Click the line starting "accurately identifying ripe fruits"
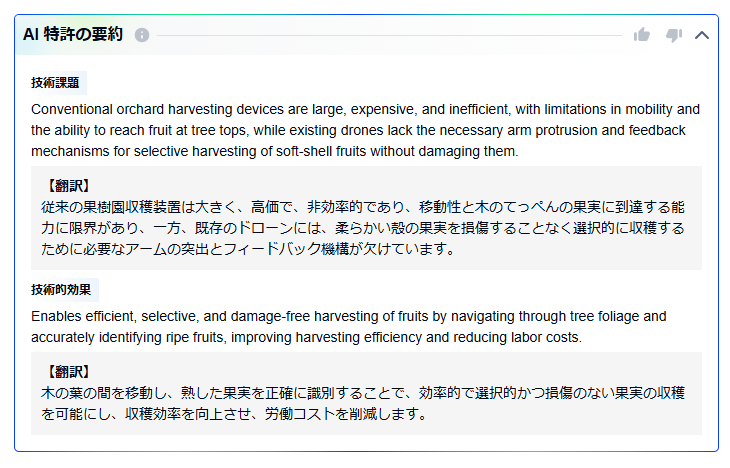 (x=306, y=337)
